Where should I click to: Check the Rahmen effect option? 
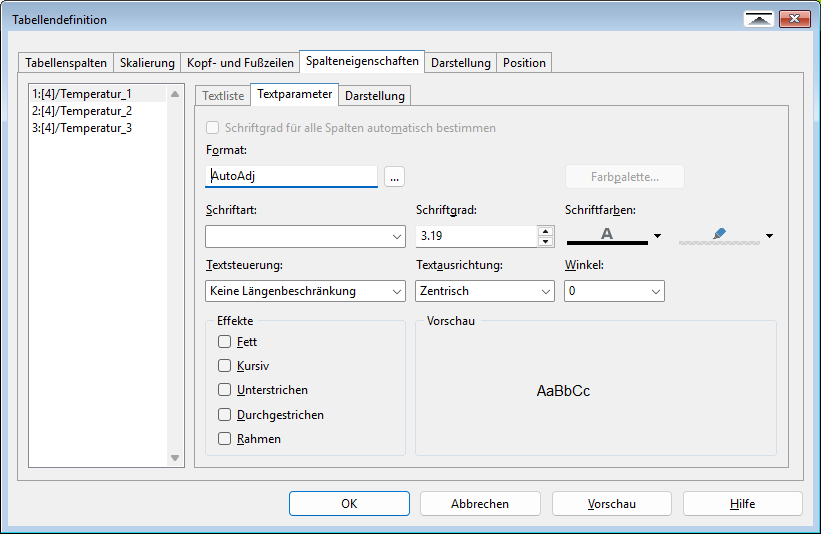coord(225,439)
